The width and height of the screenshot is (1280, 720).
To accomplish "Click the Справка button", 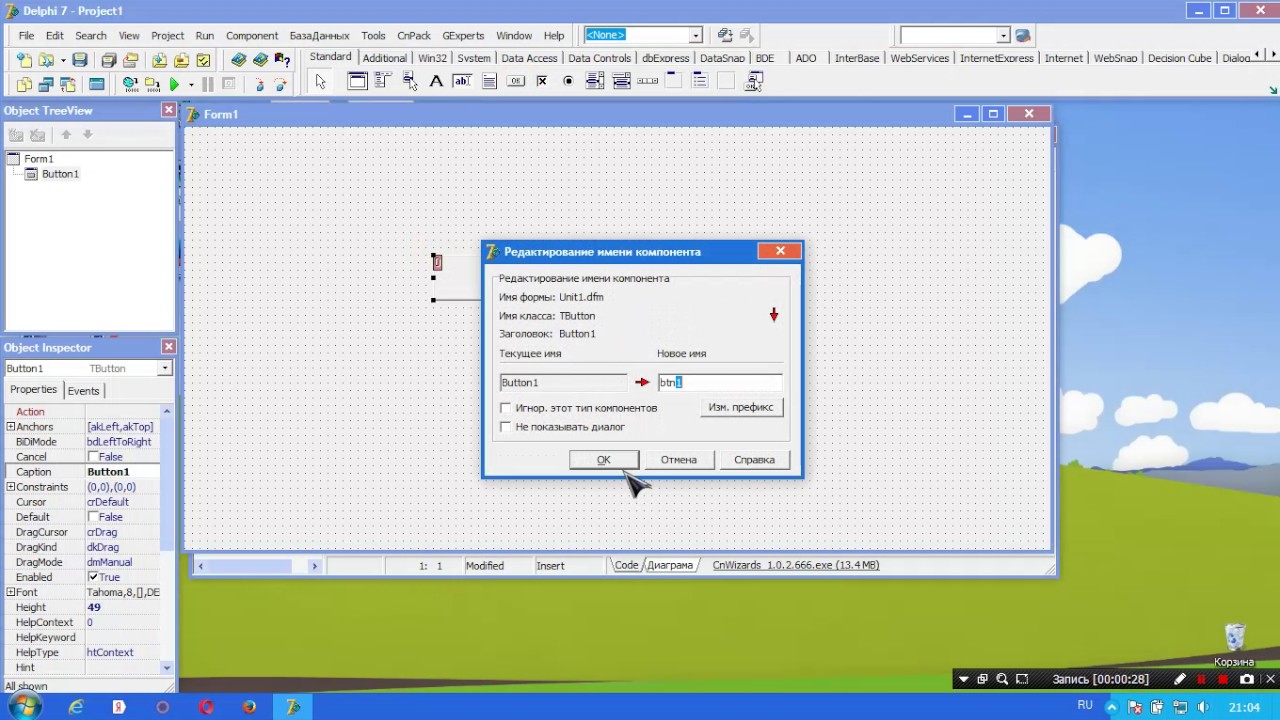I will [x=754, y=460].
